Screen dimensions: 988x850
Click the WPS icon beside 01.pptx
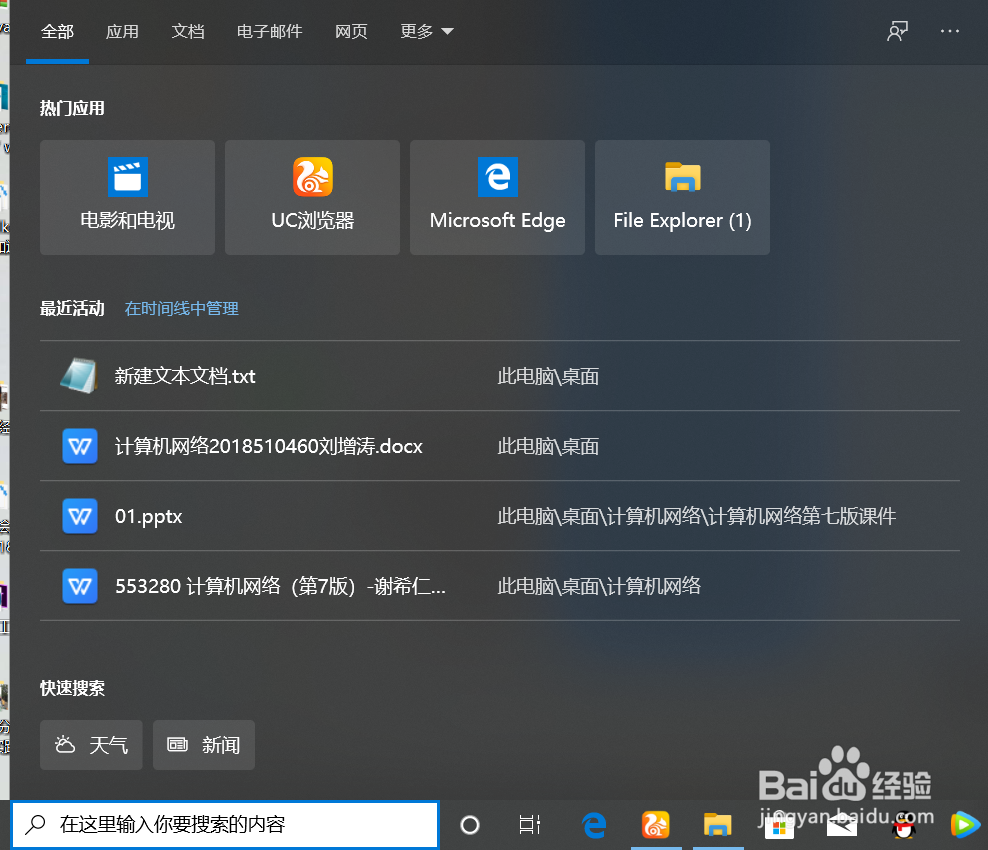[80, 516]
